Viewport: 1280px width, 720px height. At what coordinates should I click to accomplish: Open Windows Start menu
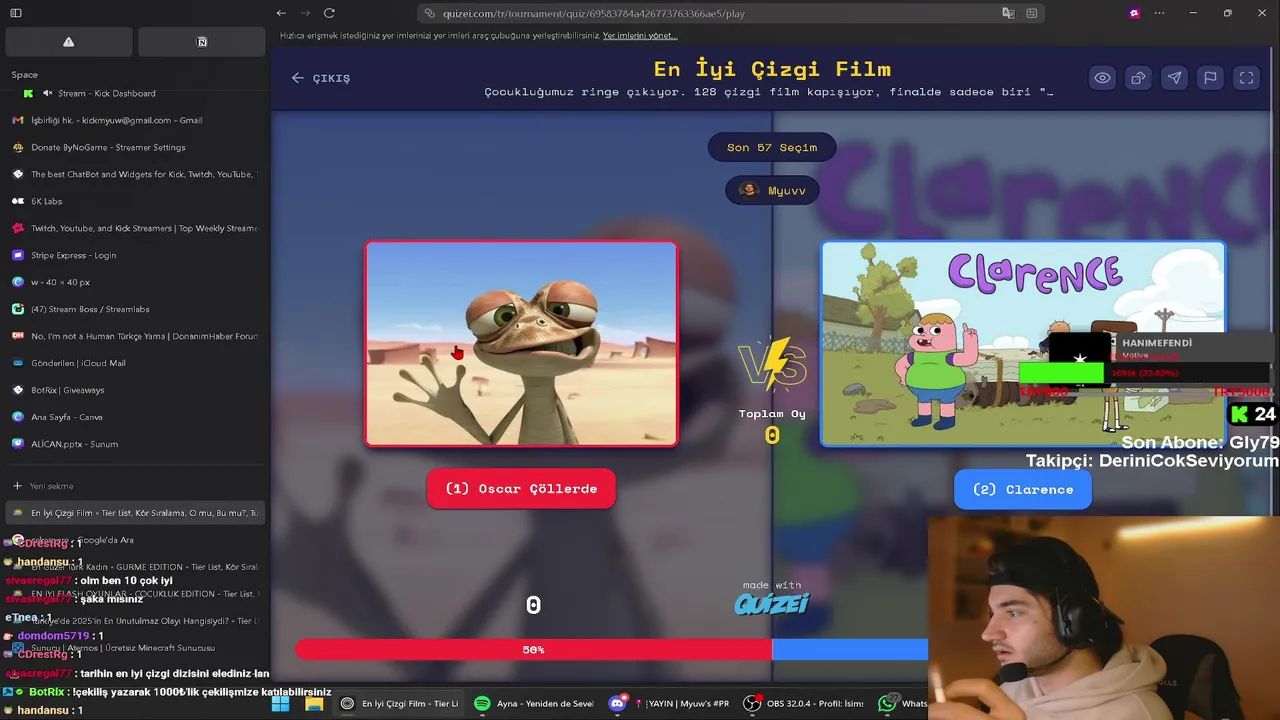pos(280,704)
